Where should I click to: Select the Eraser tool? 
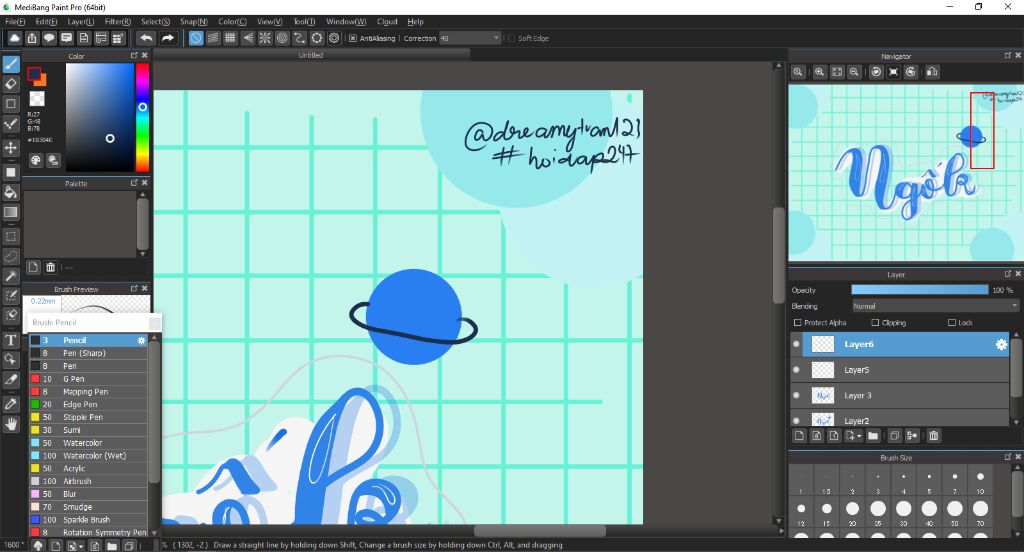coord(11,84)
